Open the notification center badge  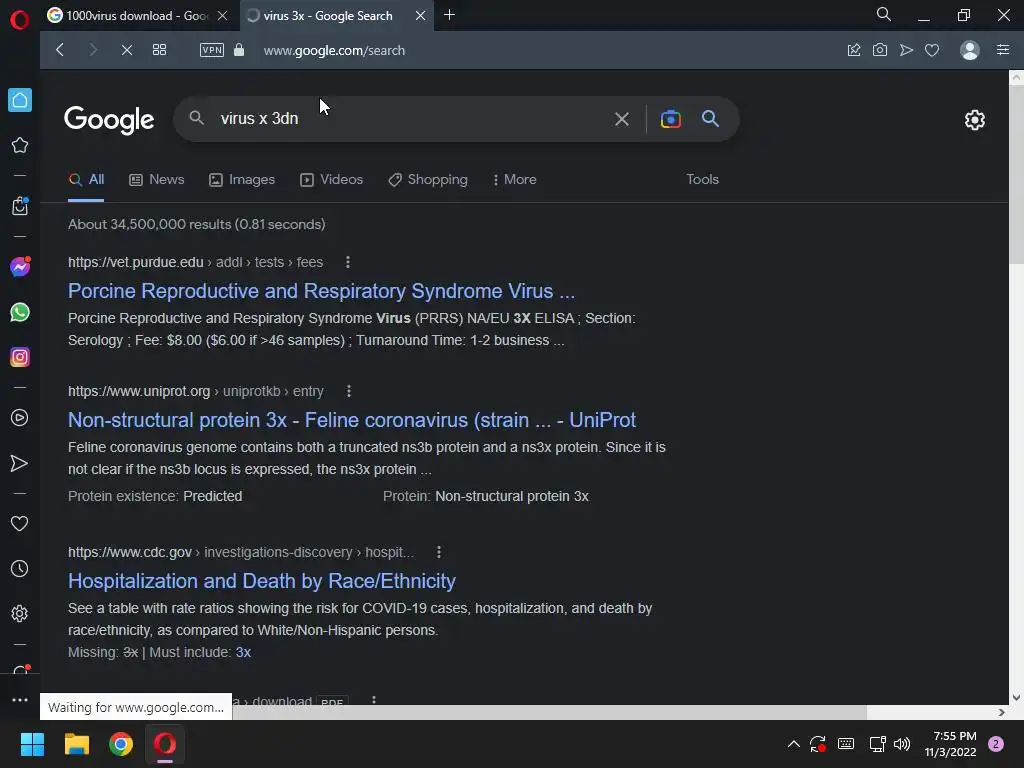tap(996, 744)
